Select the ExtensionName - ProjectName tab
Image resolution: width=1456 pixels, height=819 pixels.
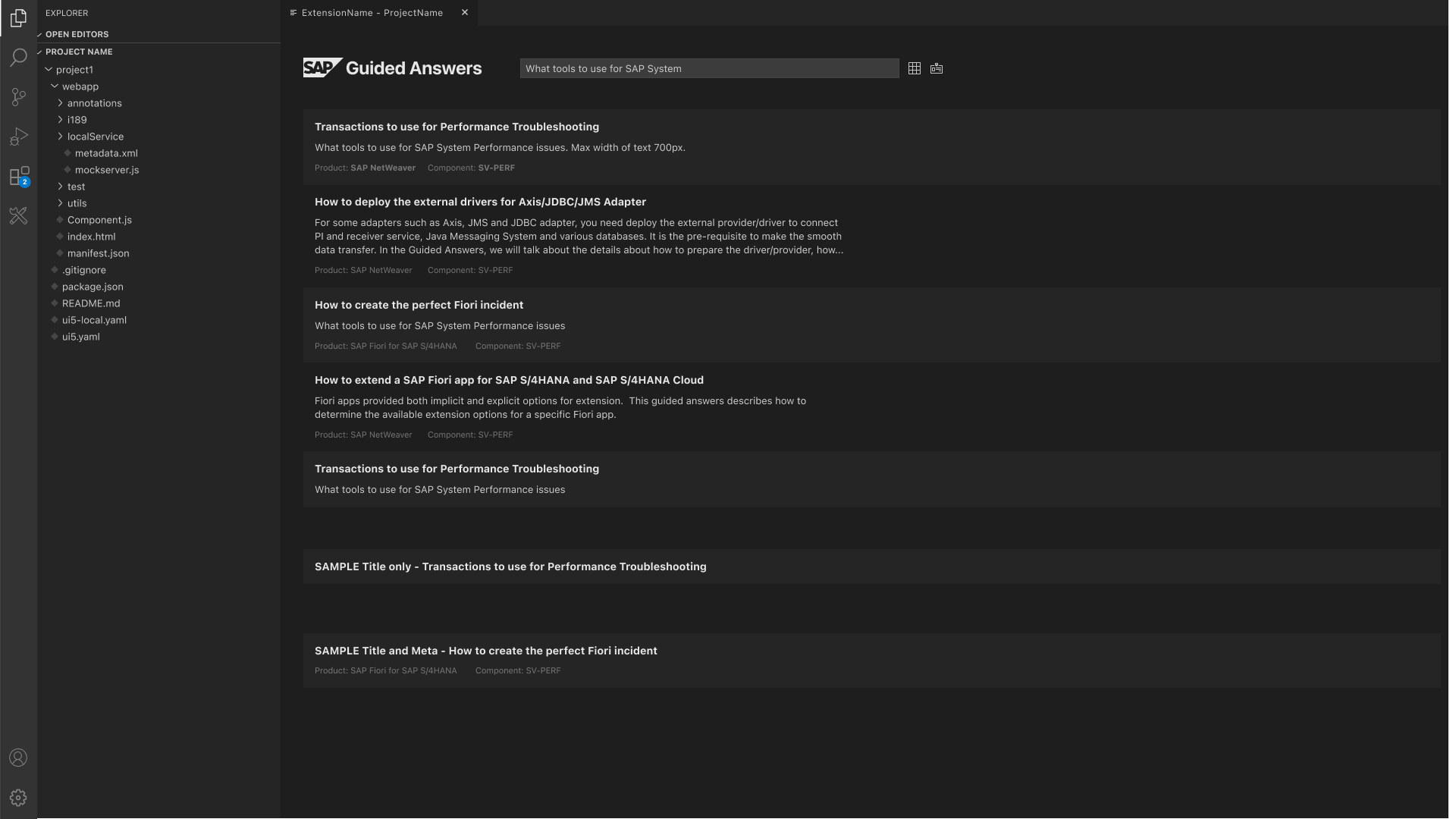pos(371,13)
